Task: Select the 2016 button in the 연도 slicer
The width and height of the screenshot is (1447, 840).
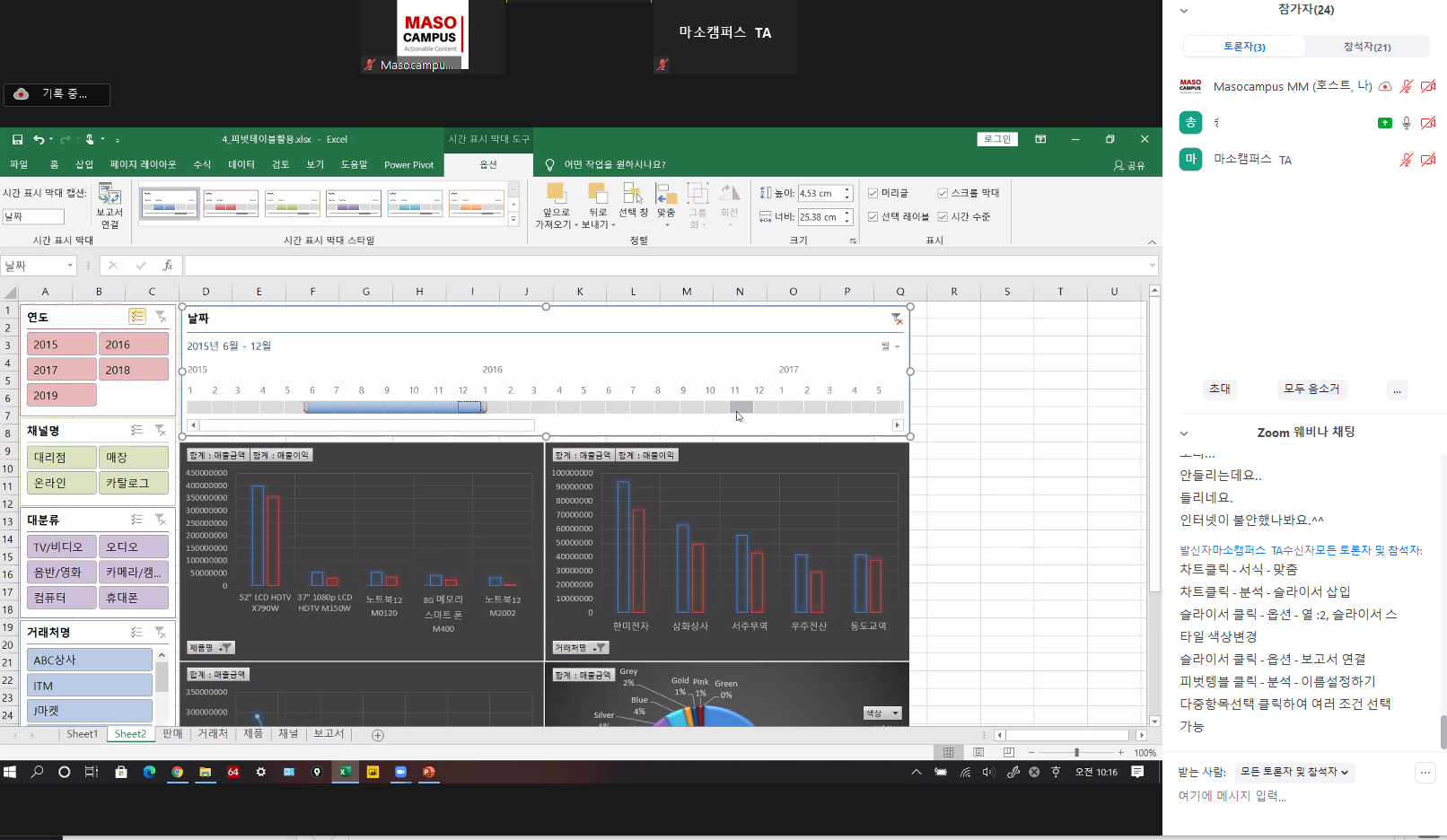Action: (x=133, y=345)
